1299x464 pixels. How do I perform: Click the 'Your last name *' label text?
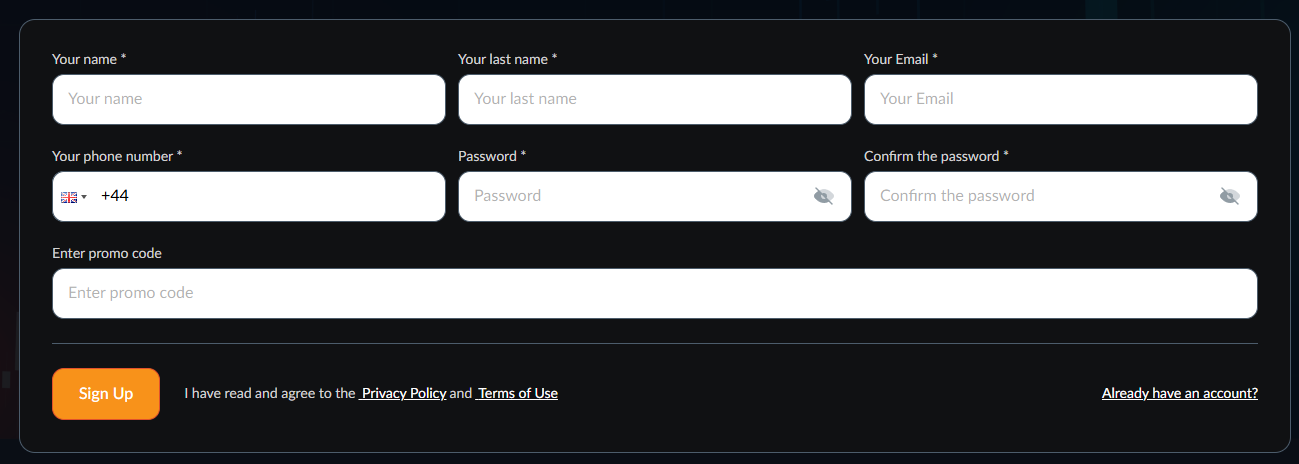(x=507, y=59)
